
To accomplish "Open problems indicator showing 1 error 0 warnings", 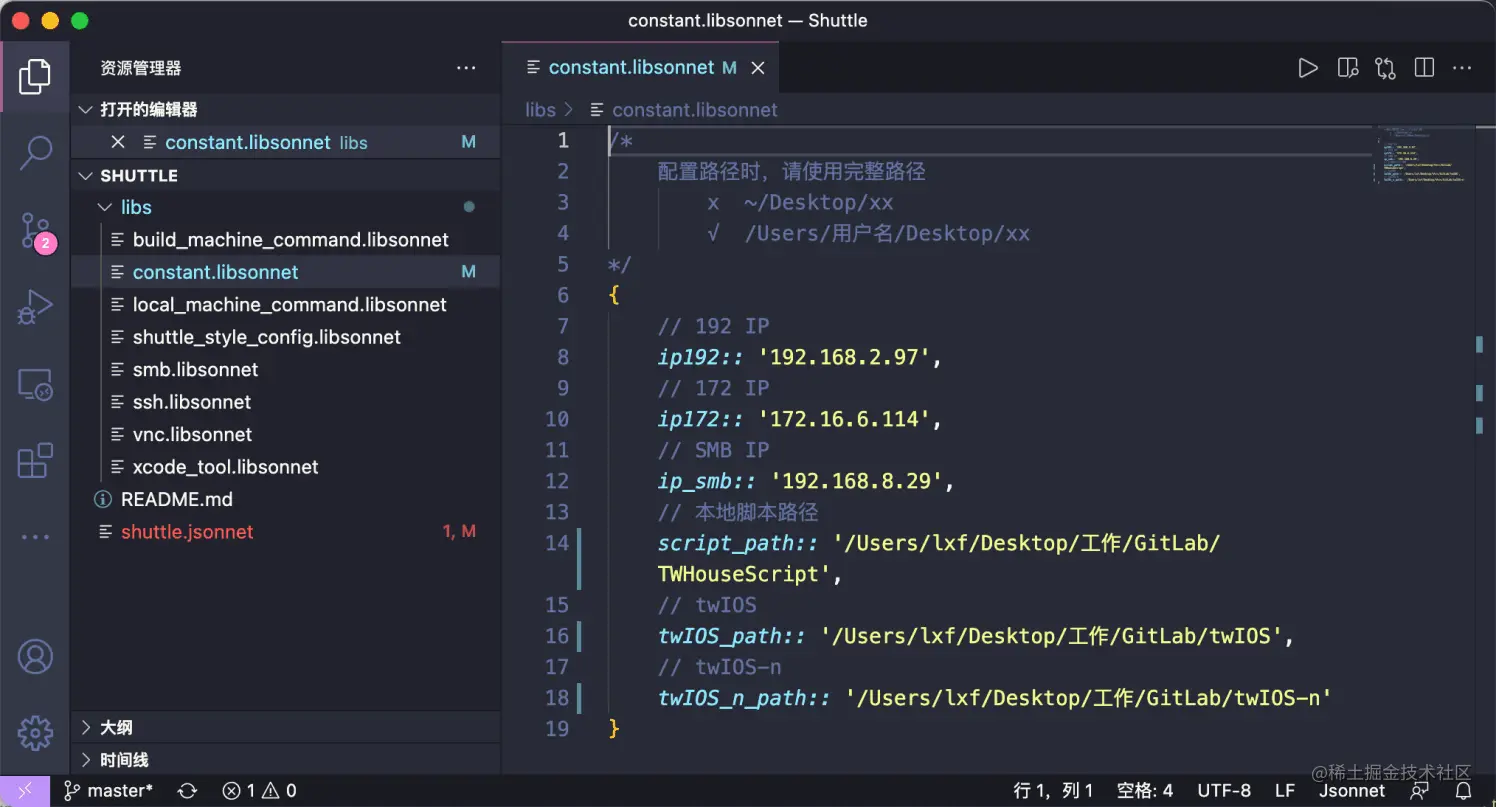I will coord(259,791).
